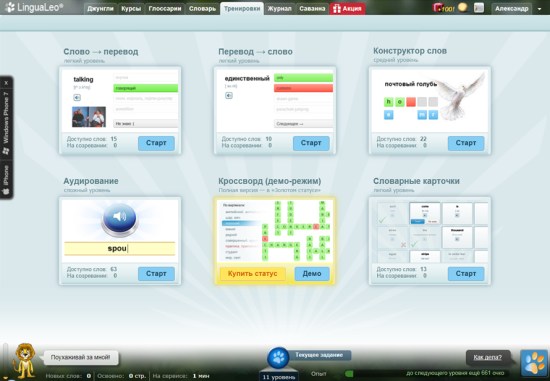Click the experience progress bar
The height and width of the screenshot is (381, 550).
click(x=425, y=373)
